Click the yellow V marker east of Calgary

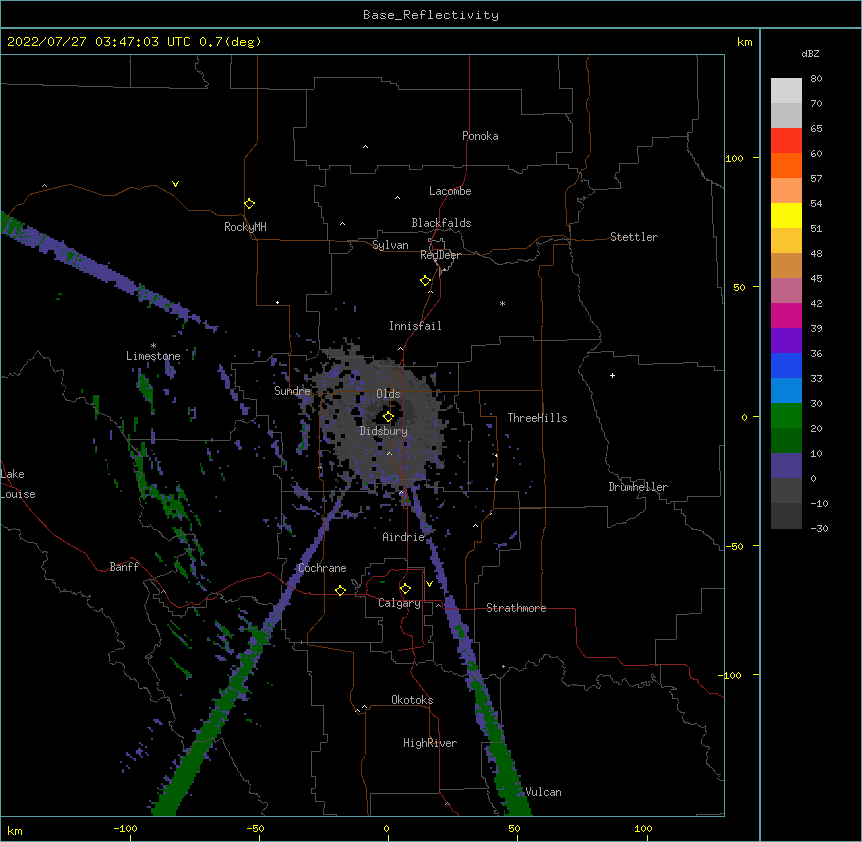[429, 584]
